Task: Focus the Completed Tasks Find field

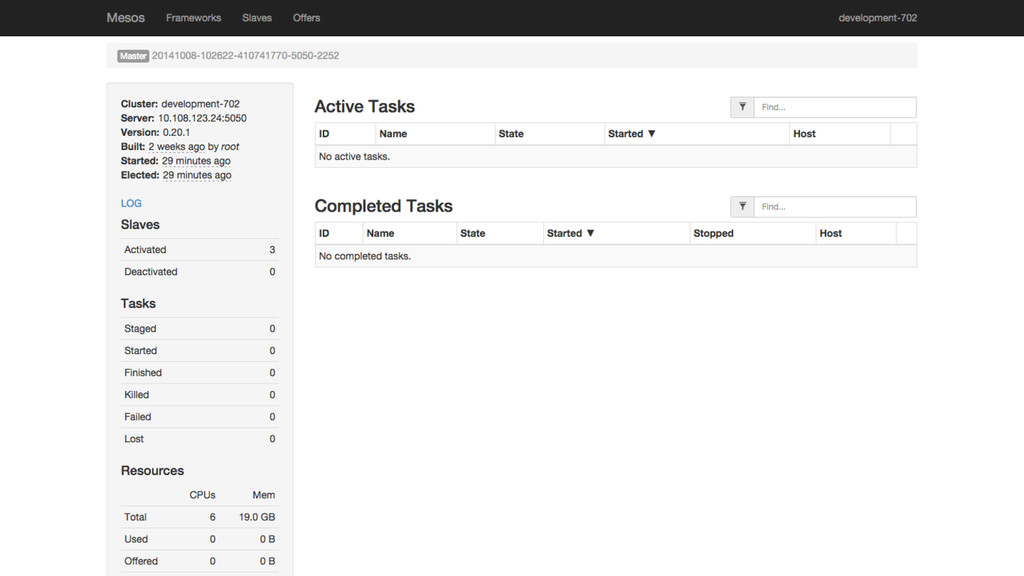Action: 835,207
